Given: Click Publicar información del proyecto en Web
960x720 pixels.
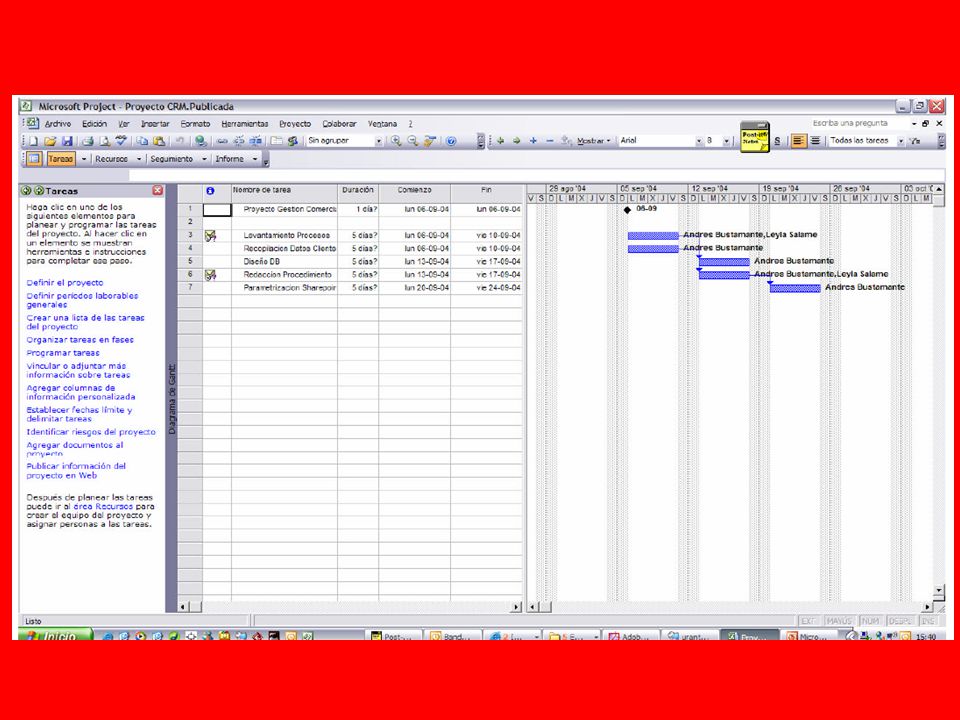Looking at the screenshot, I should coord(76,471).
